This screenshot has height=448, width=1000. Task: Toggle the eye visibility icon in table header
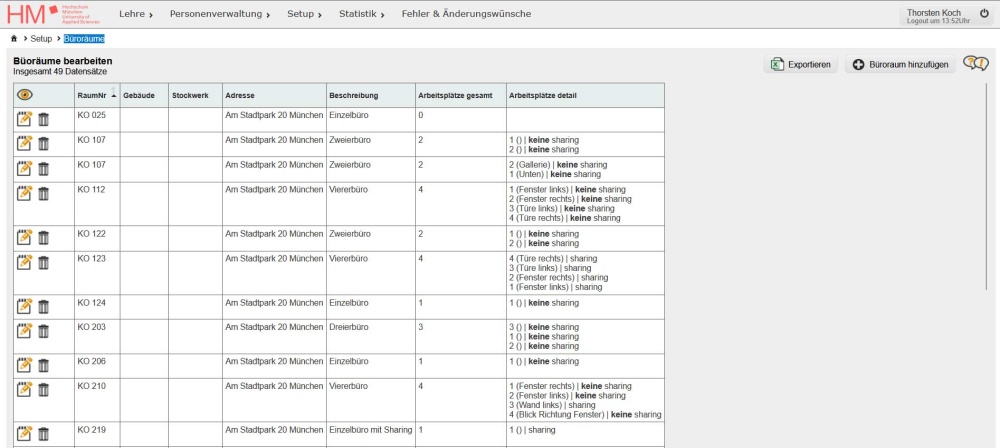(25, 95)
